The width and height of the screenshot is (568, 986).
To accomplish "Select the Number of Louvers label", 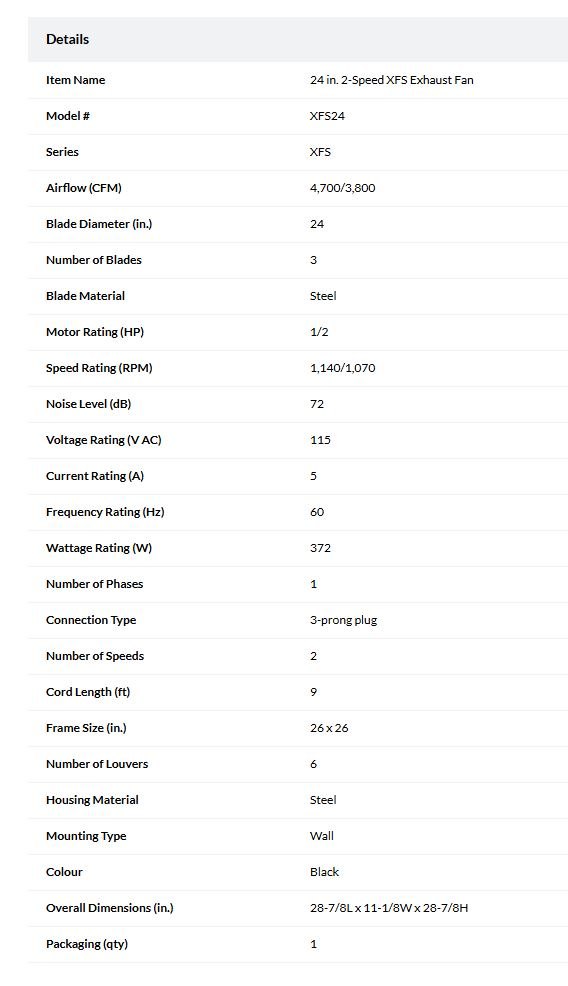I will pos(97,764).
